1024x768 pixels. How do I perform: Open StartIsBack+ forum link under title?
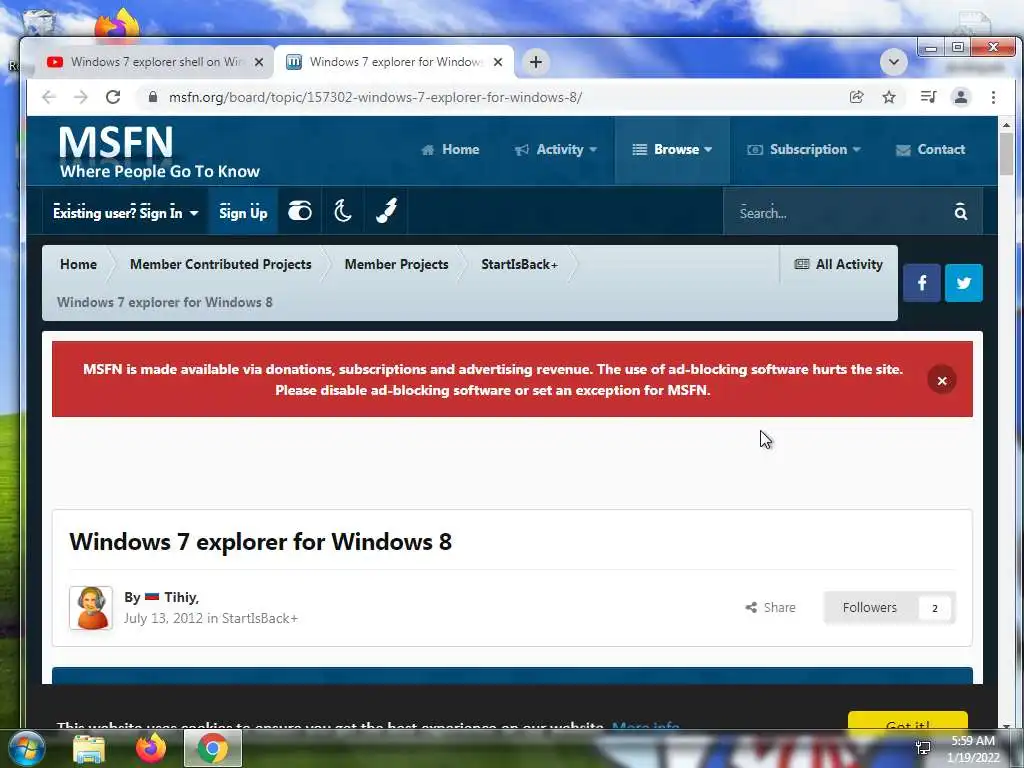(x=260, y=618)
